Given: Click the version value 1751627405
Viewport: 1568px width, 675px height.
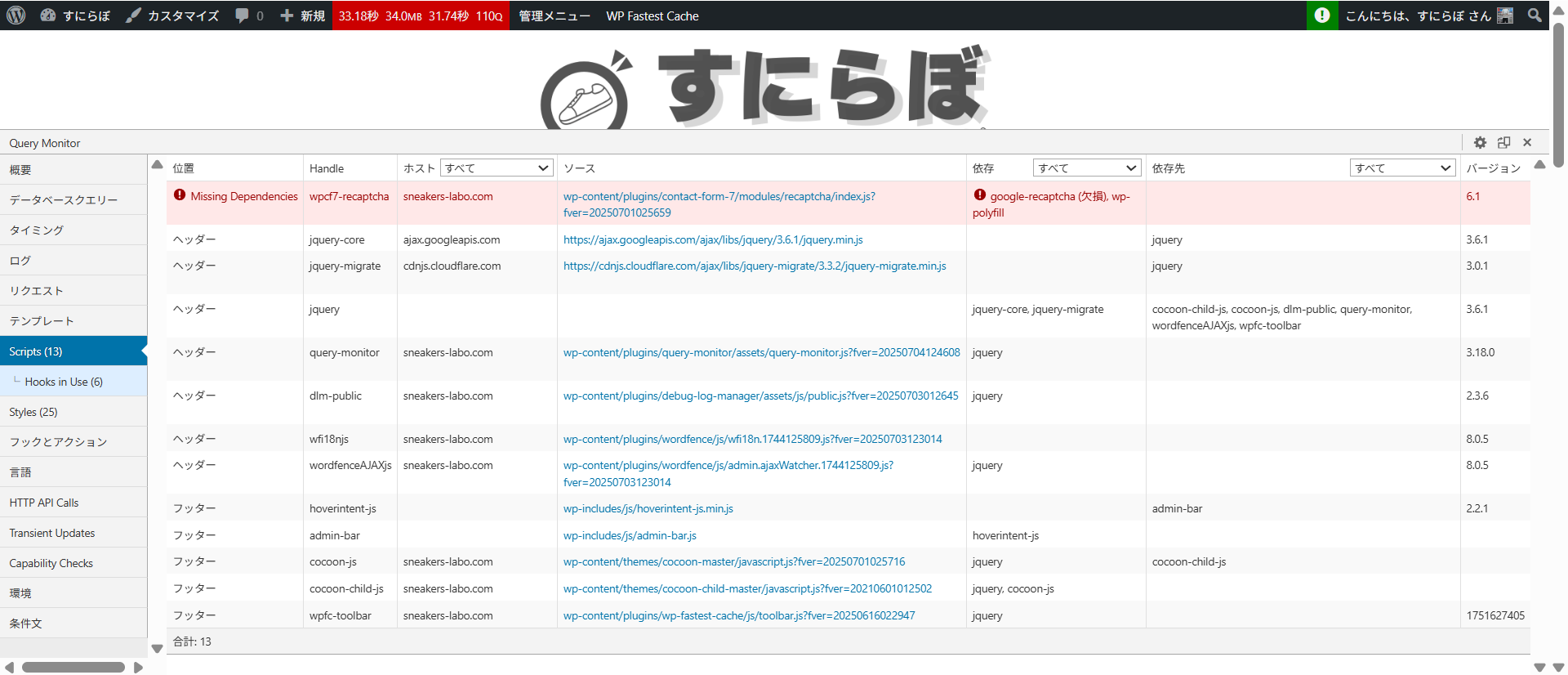Looking at the screenshot, I should coord(1495,615).
